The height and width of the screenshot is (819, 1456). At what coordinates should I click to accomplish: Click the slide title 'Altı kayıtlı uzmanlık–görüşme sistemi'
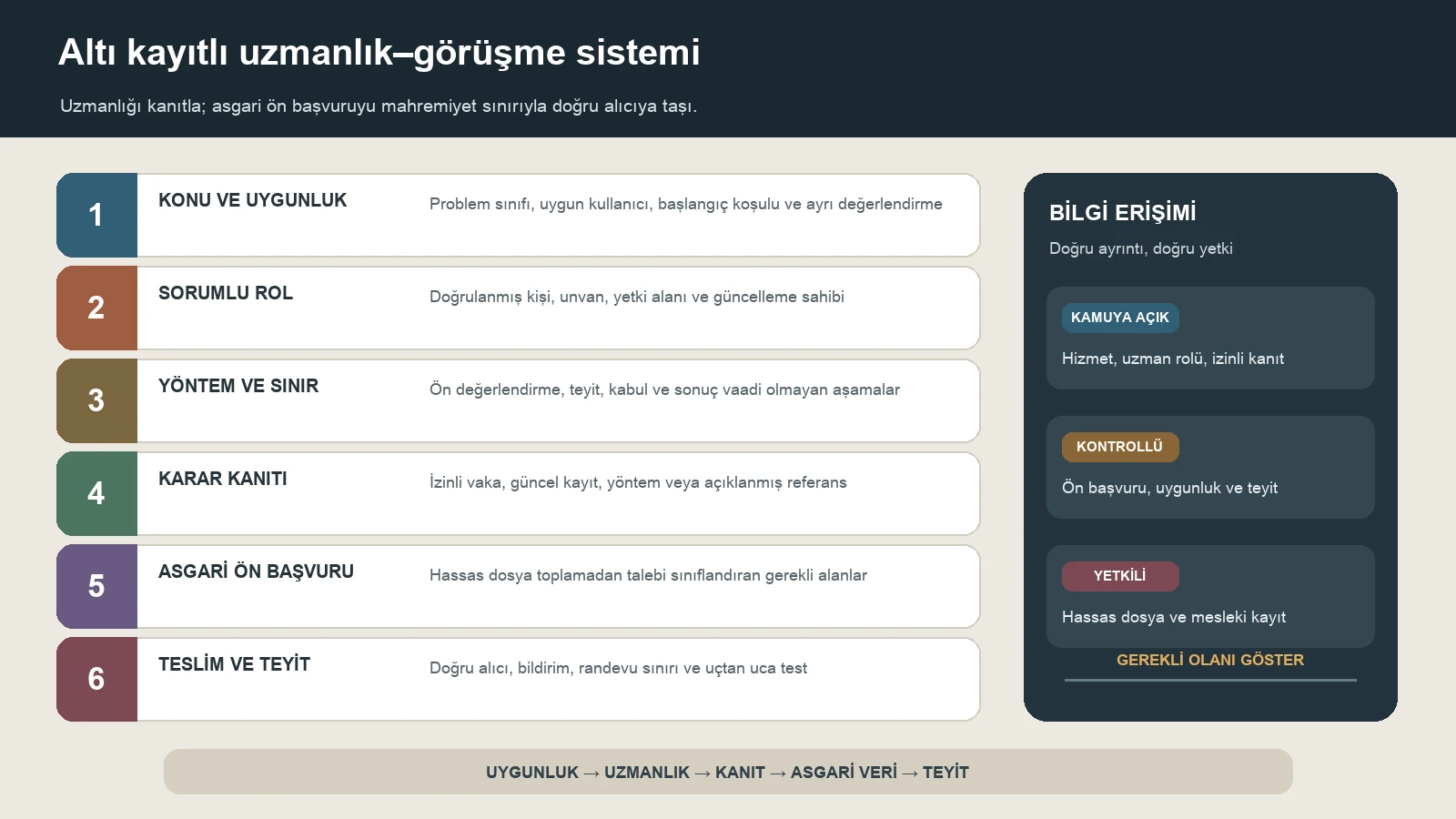(379, 53)
